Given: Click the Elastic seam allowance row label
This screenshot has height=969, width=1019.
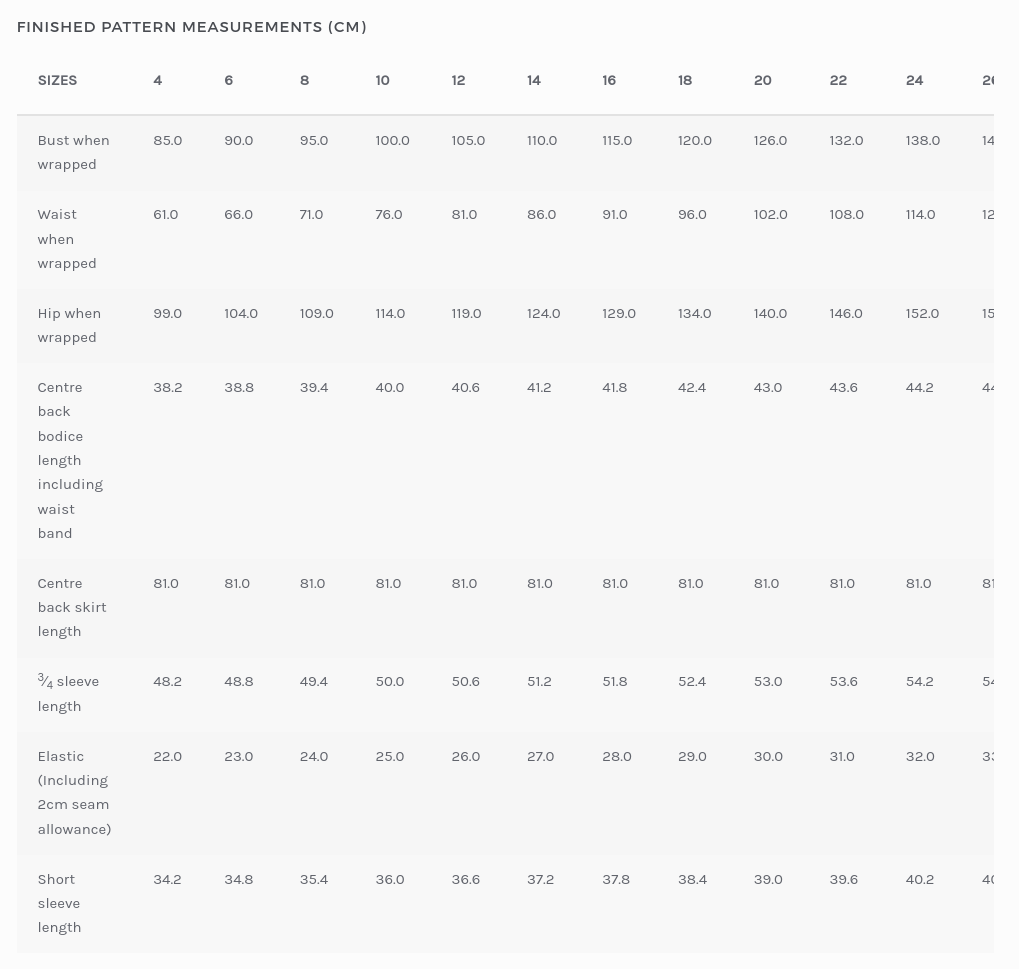Looking at the screenshot, I should click(74, 792).
